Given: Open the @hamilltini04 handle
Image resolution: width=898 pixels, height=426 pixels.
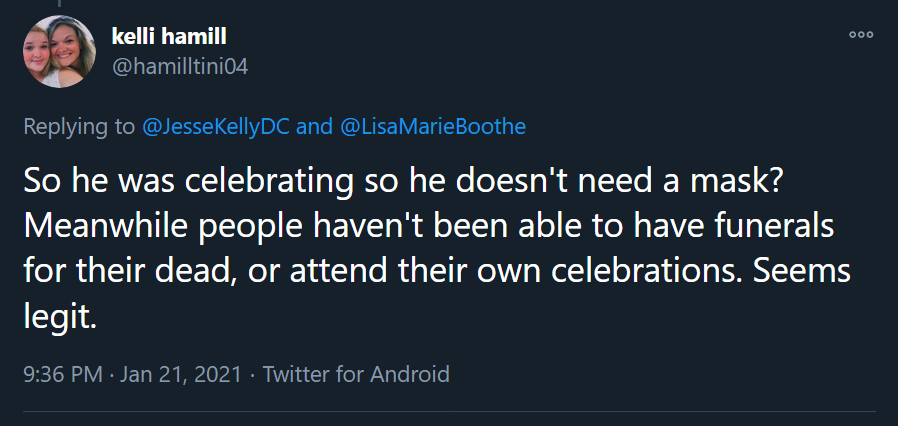Looking at the screenshot, I should coord(180,67).
